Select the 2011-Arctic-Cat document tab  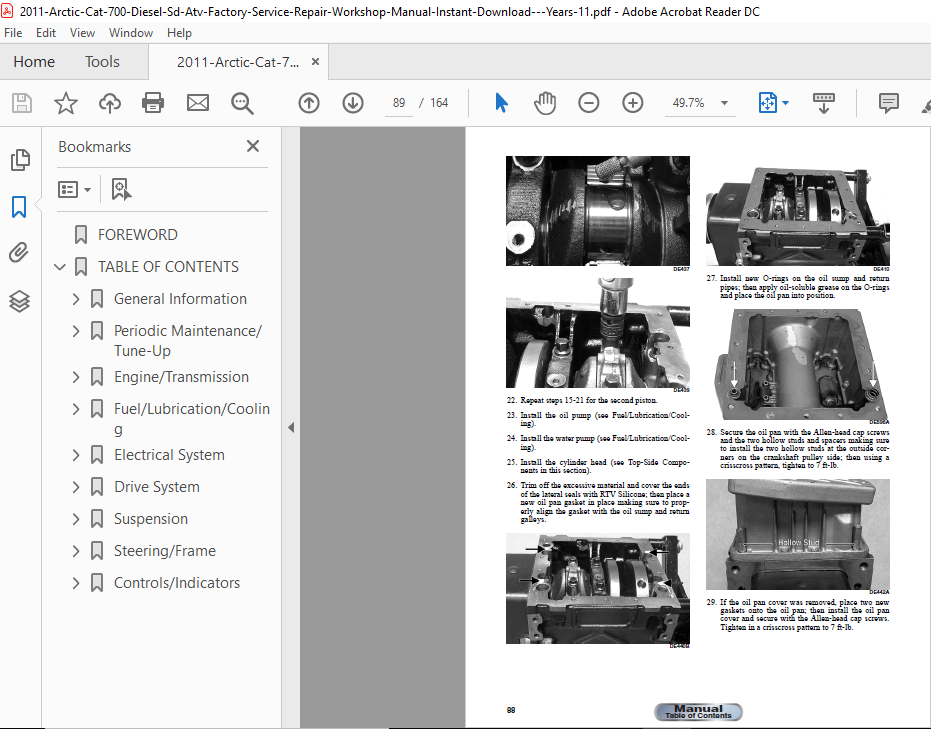point(238,62)
